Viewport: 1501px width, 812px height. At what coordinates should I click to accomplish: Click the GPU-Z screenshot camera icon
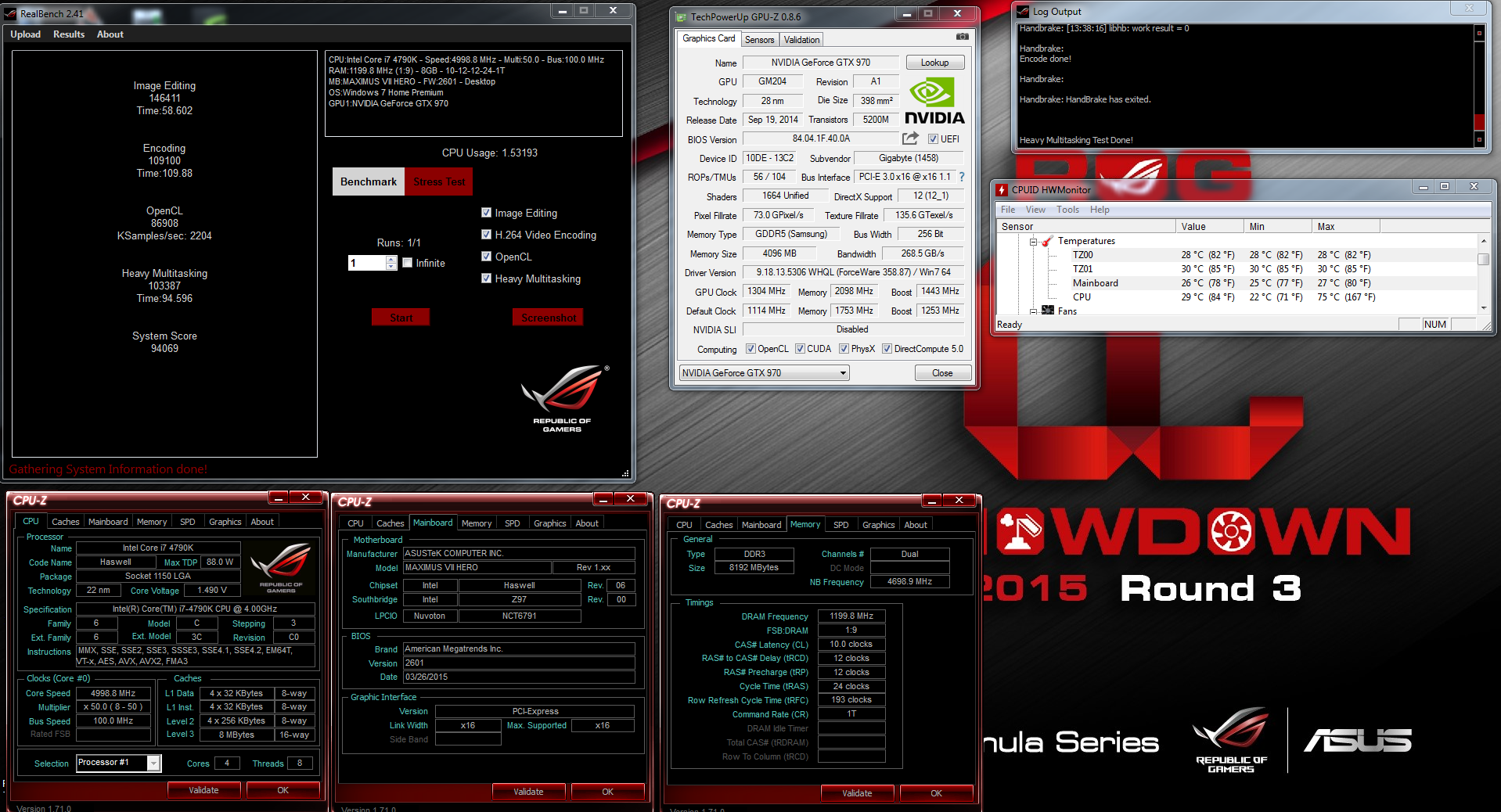(x=963, y=37)
